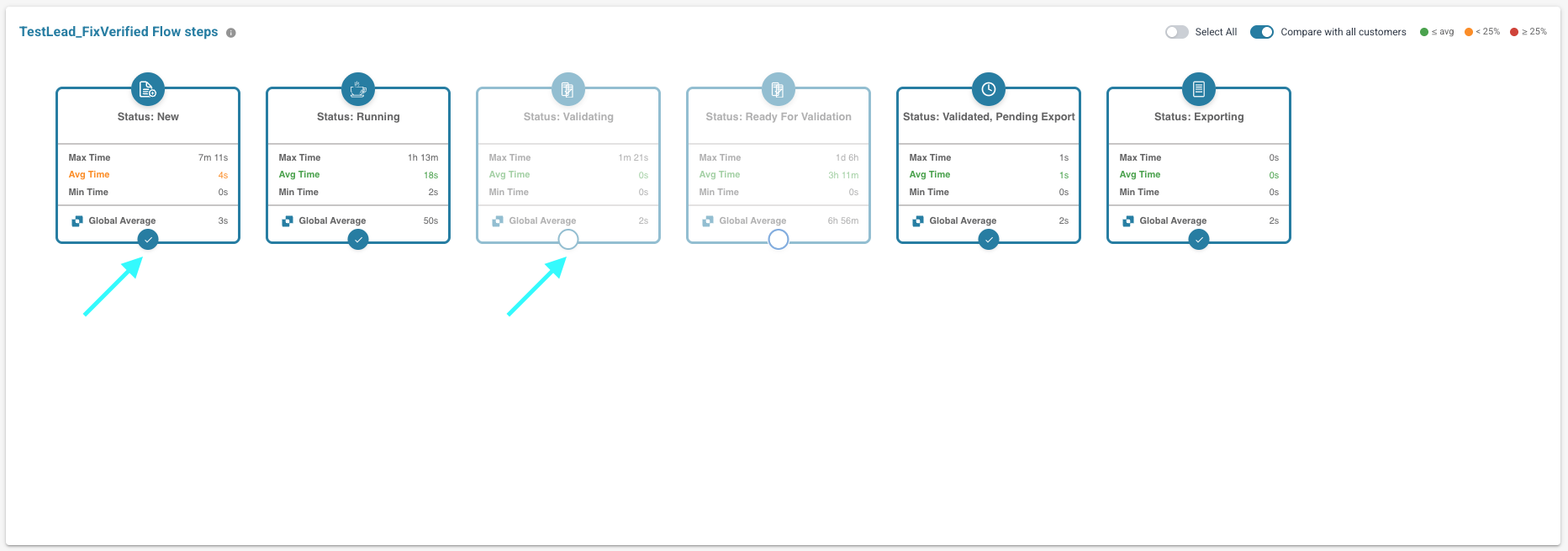Click the Status: New card title
Viewport: 1568px width, 551px height.
tap(148, 117)
